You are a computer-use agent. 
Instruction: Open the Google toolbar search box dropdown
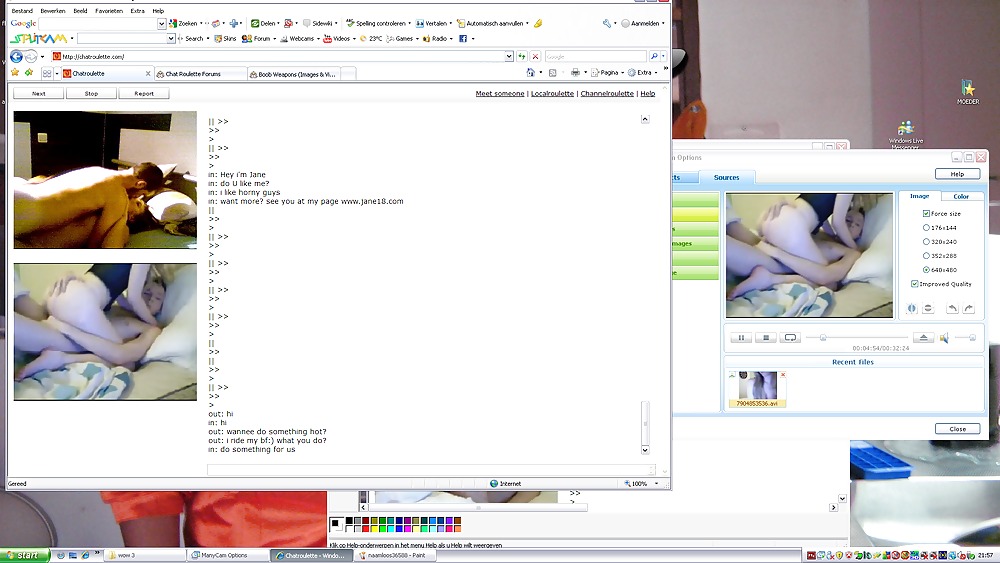[161, 24]
